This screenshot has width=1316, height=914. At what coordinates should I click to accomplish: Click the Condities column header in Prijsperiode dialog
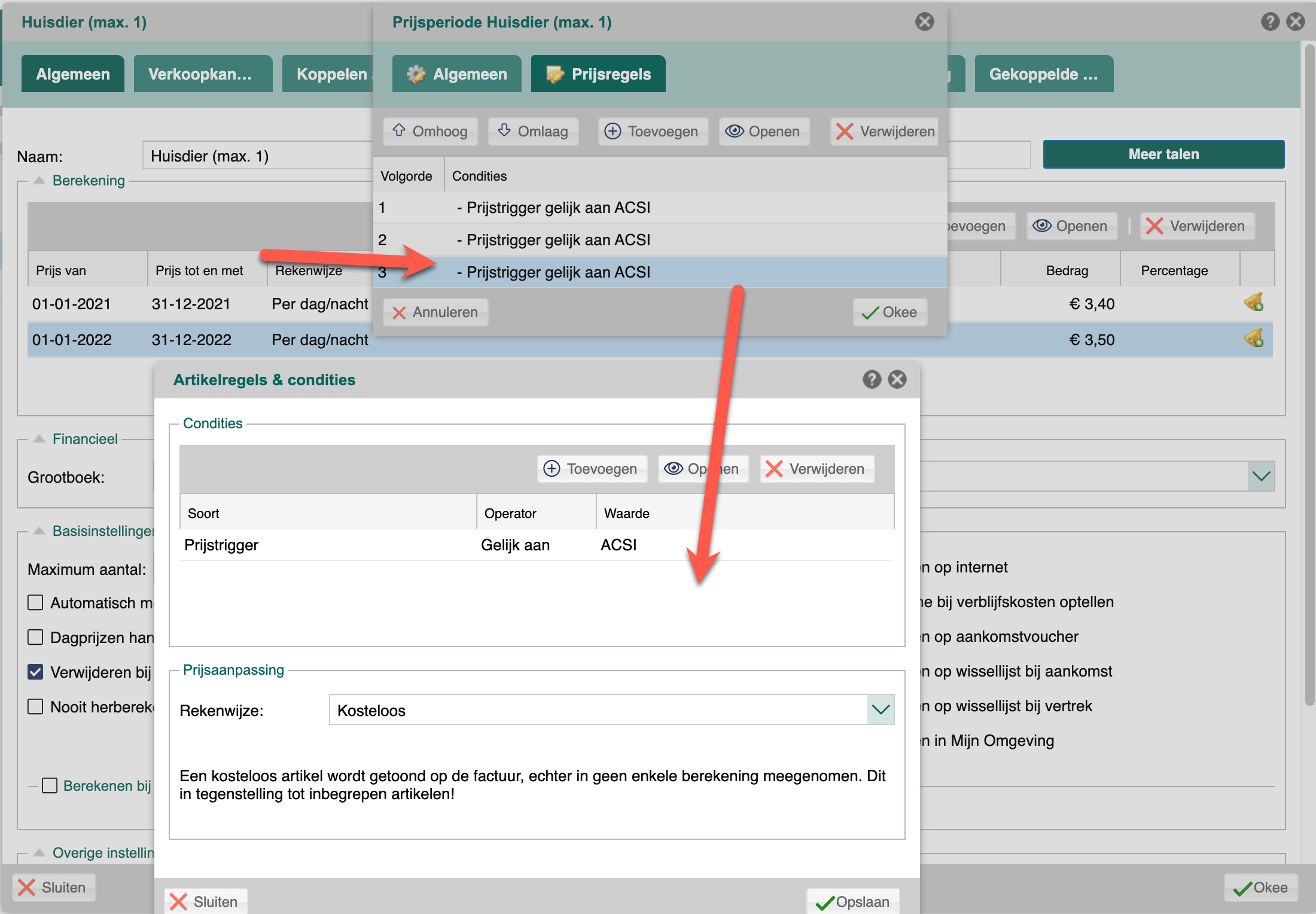696,176
